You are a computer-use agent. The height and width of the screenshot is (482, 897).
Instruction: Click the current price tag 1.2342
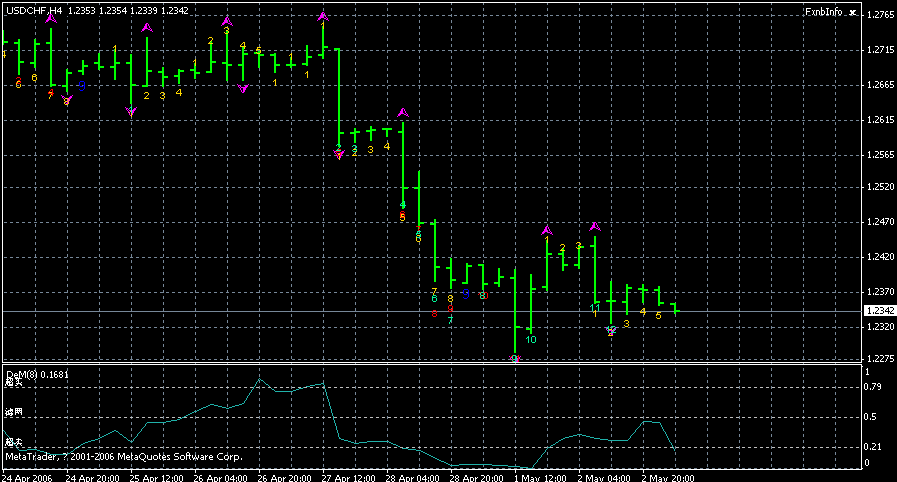(879, 312)
